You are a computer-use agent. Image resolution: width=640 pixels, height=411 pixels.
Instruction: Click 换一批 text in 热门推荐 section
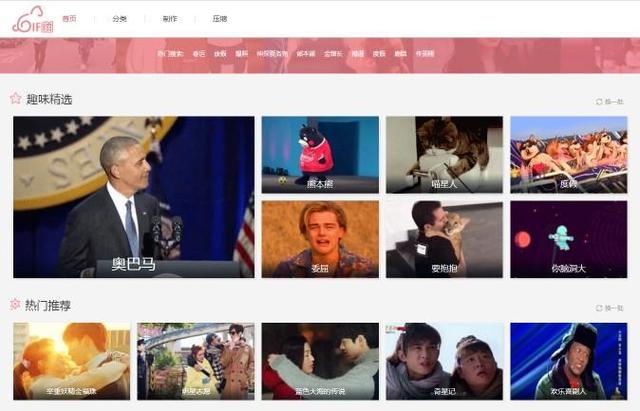pyautogui.click(x=614, y=308)
